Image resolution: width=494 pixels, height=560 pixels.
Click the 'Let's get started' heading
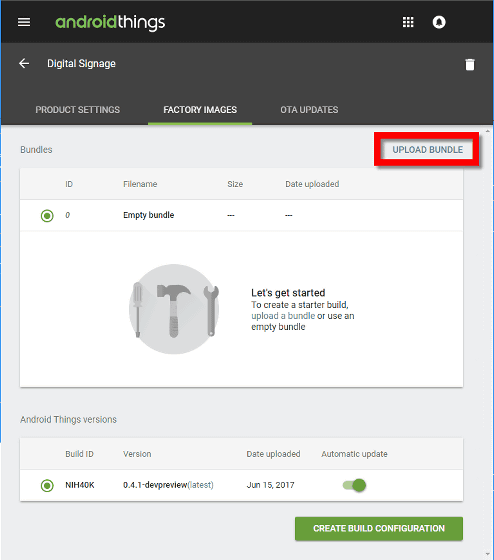288,293
